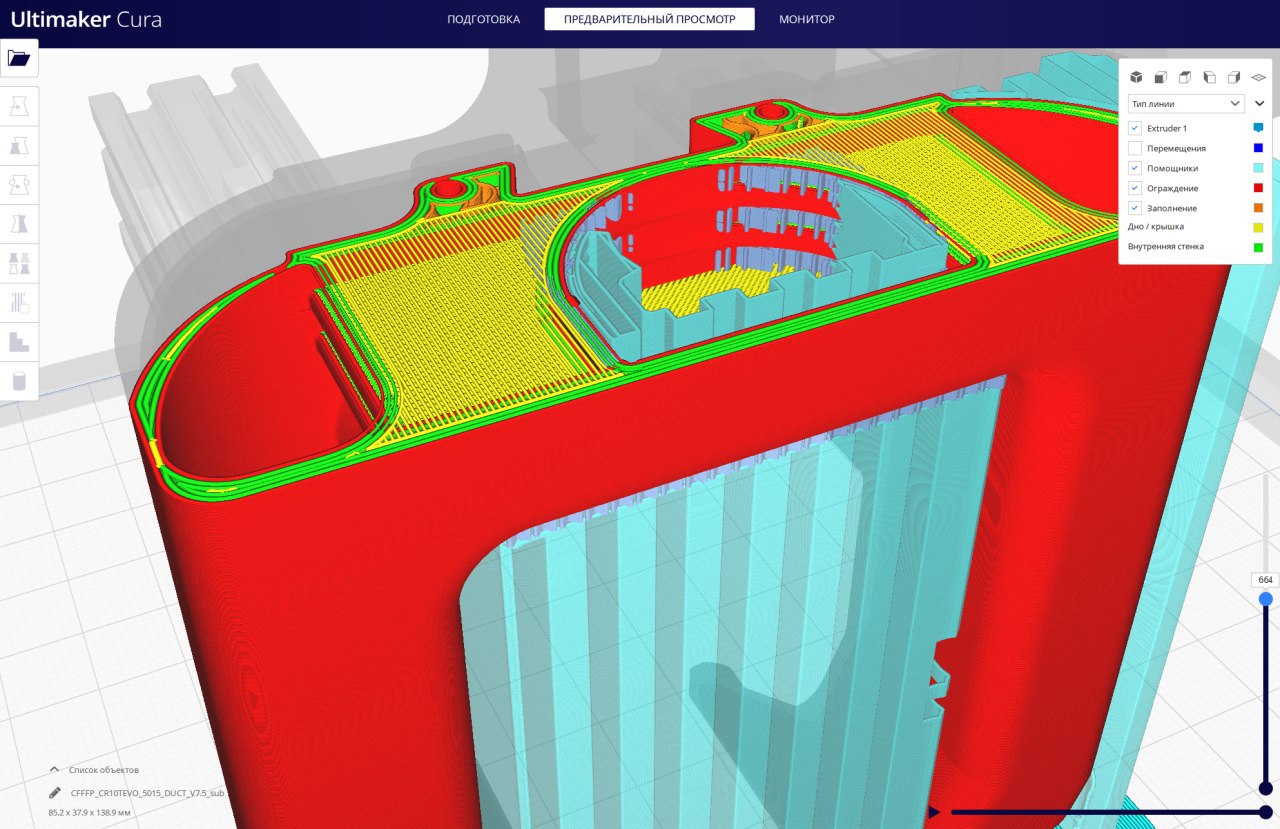The height and width of the screenshot is (829, 1280).
Task: Switch to ПРЕДВАРИТЕЛЬНЫЙ ПРОСМОТР stage
Action: coord(649,19)
